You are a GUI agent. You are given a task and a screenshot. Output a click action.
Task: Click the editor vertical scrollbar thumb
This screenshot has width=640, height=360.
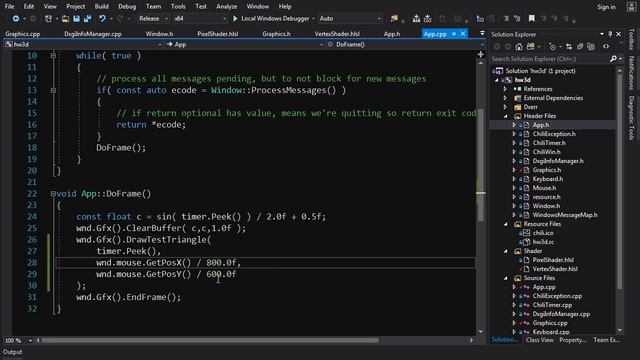(481, 164)
